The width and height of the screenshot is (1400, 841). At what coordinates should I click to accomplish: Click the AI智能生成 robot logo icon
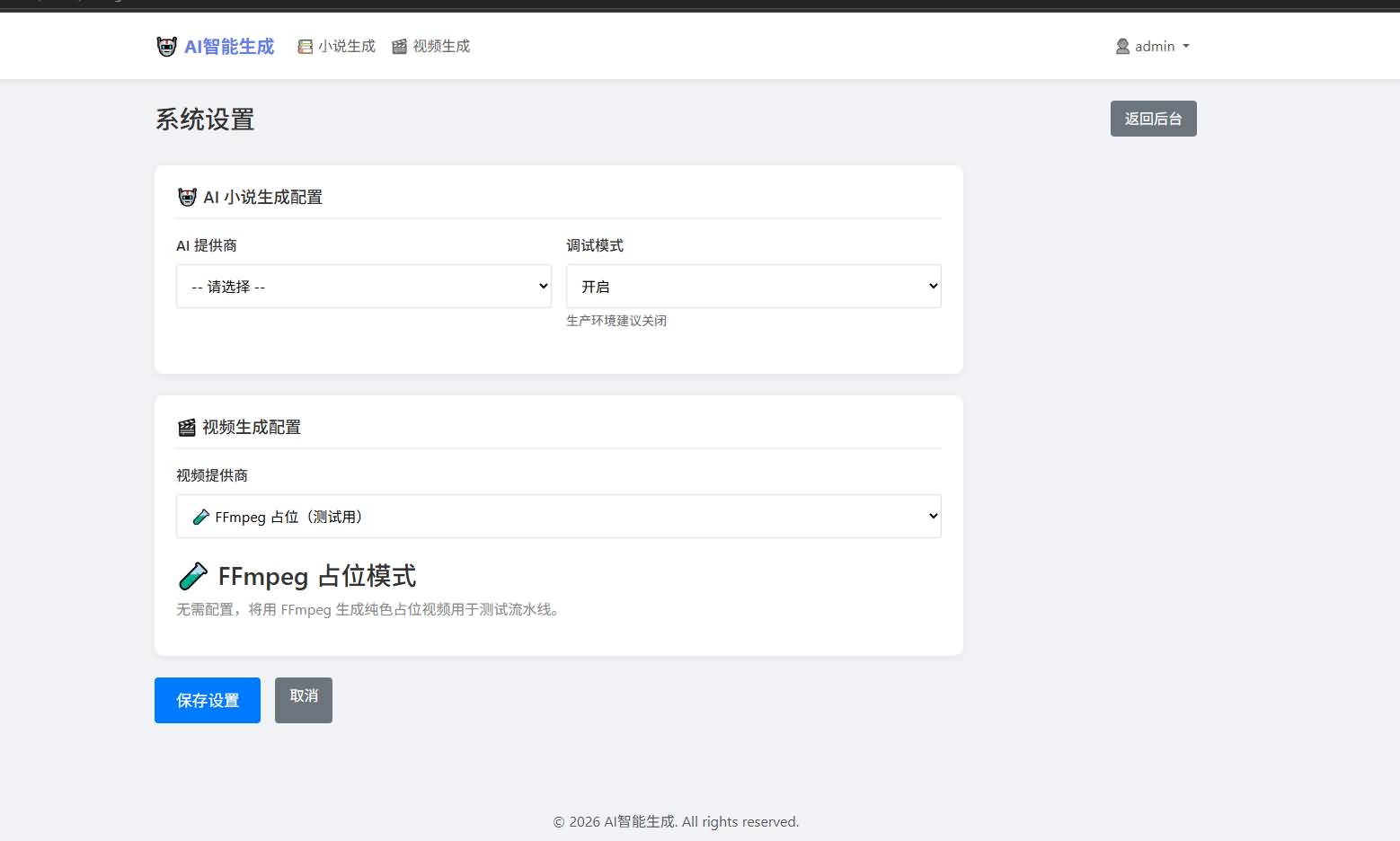(x=166, y=47)
